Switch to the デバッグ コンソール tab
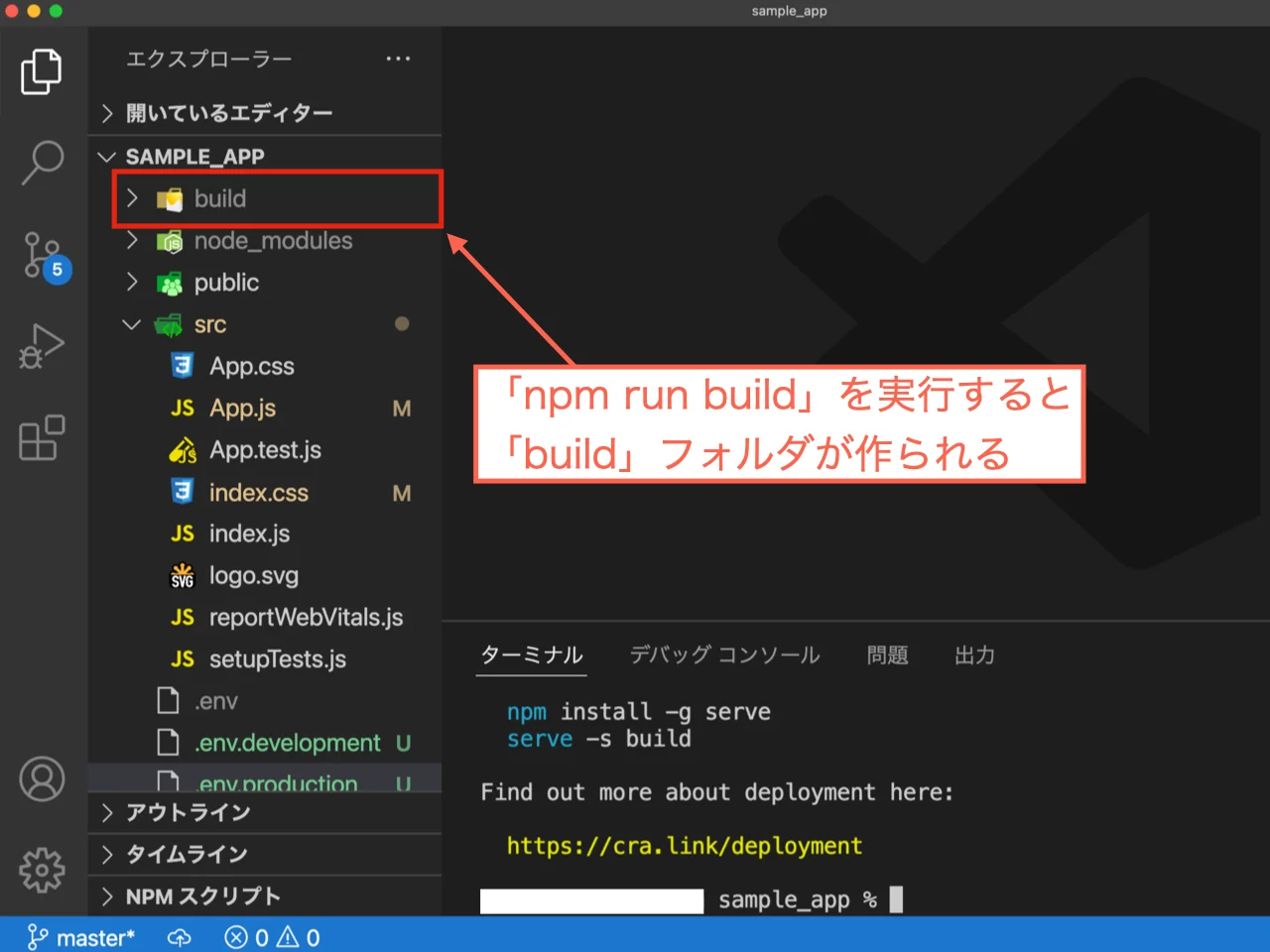1270x952 pixels. [724, 654]
